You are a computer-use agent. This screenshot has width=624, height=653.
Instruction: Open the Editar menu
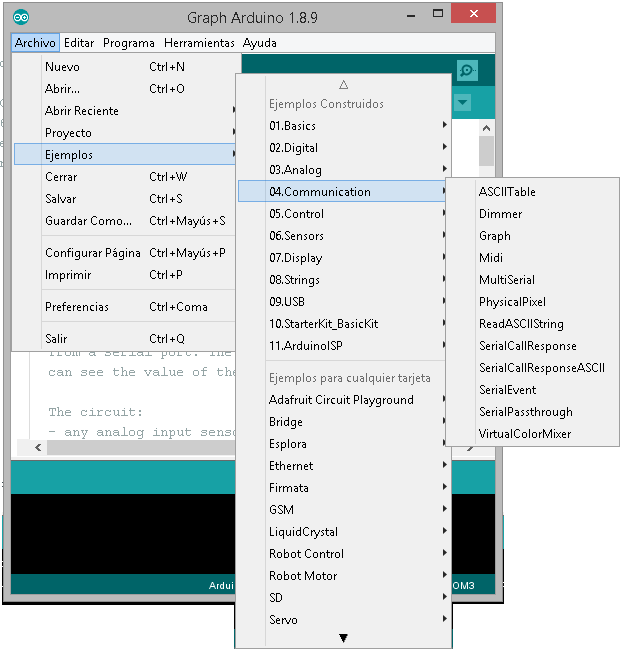coord(79,43)
